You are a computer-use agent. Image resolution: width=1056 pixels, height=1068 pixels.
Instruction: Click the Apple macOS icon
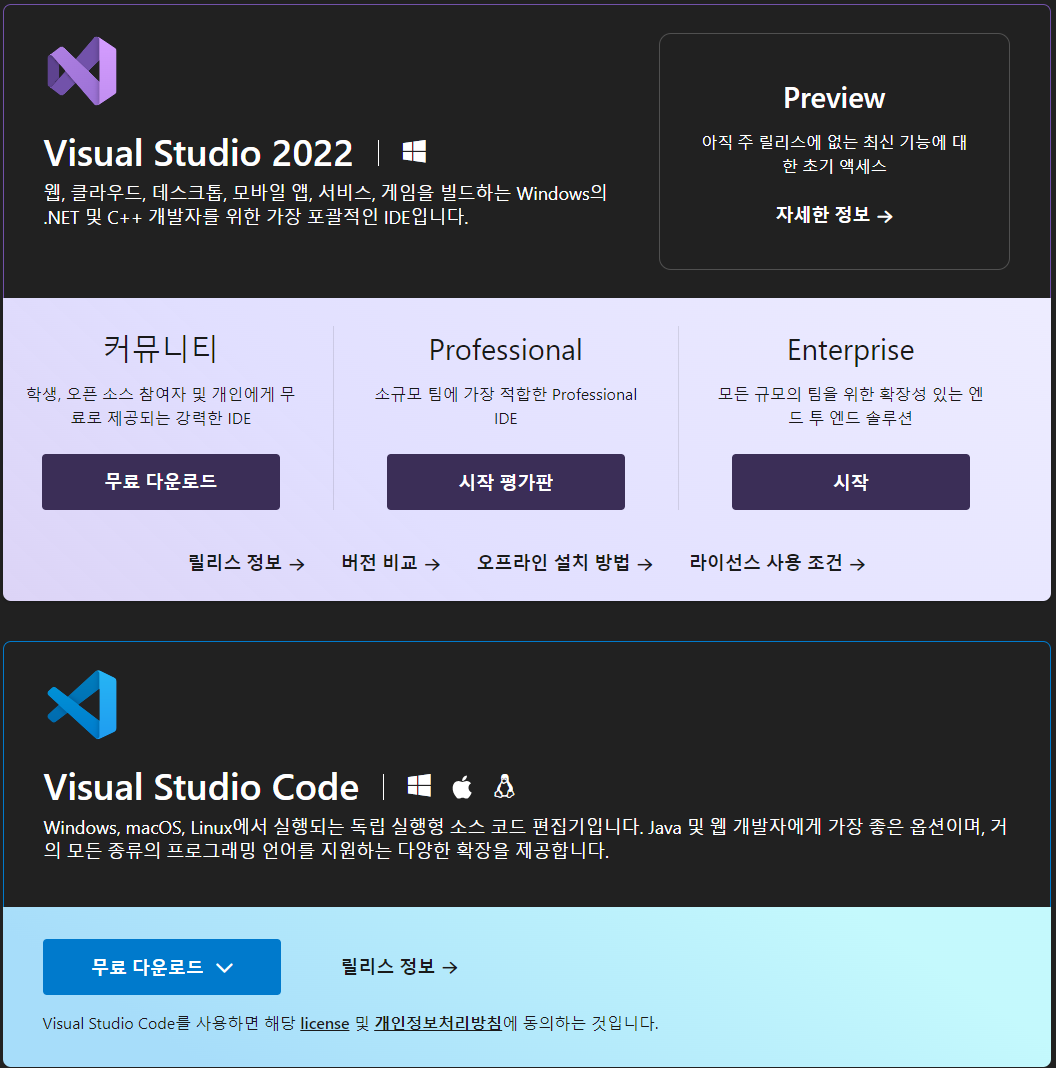[x=462, y=786]
